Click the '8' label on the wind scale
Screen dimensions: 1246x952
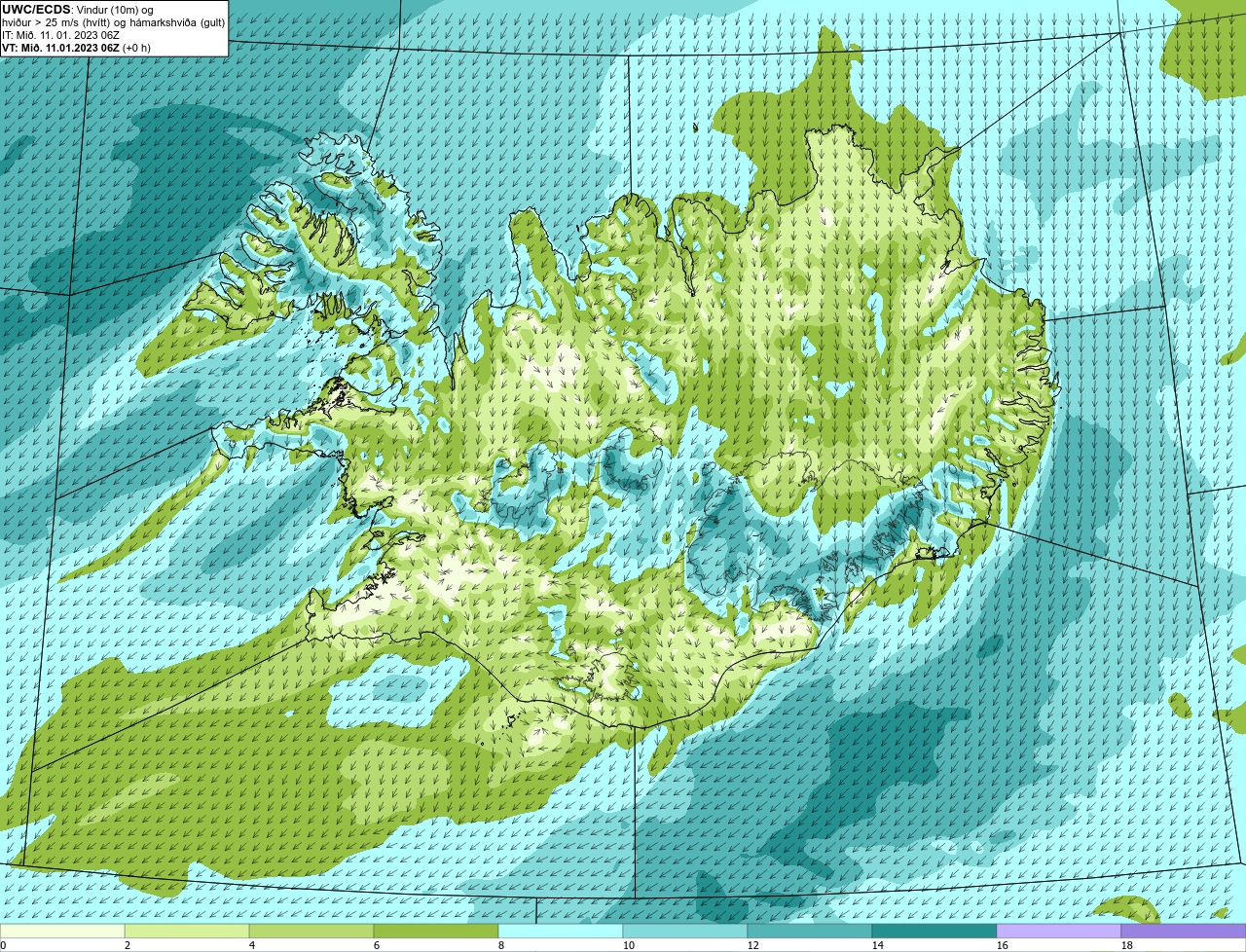point(501,945)
